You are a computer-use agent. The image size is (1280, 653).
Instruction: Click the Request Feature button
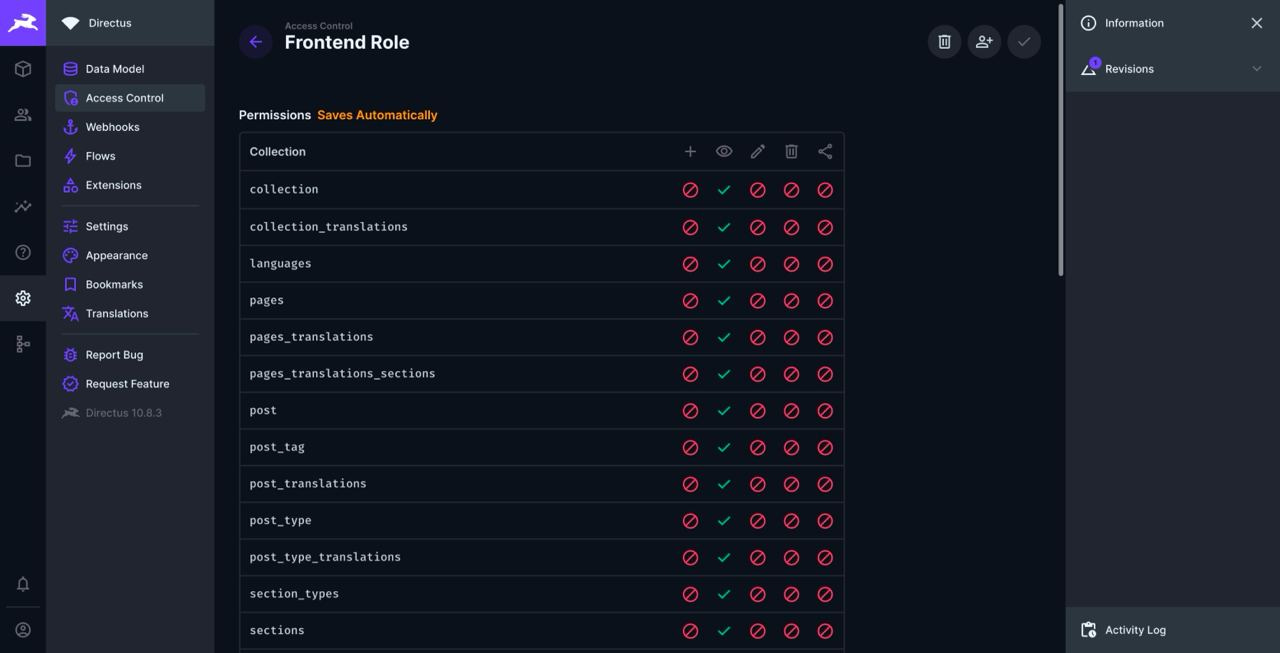point(127,383)
